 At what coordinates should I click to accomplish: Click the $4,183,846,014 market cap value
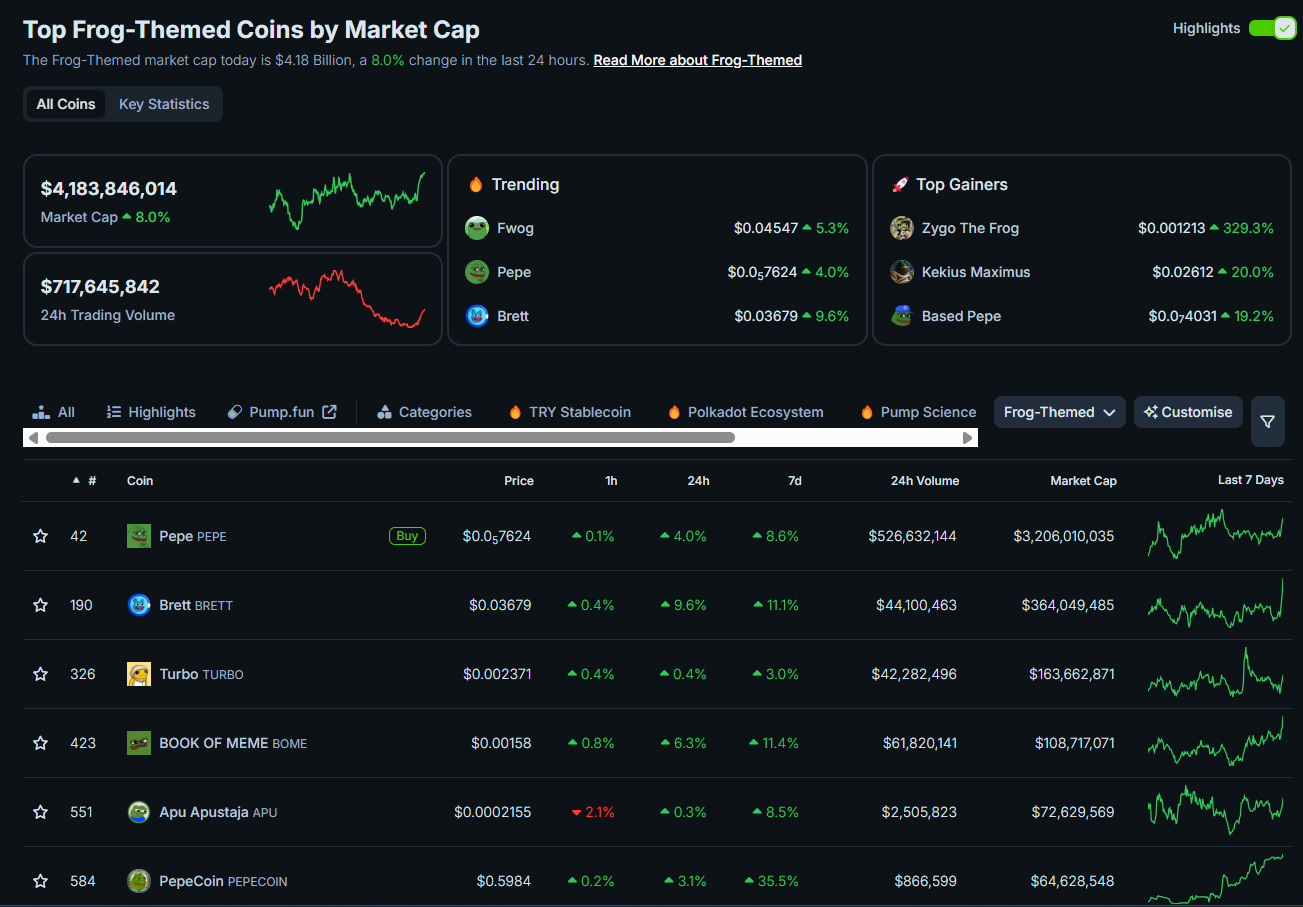pyautogui.click(x=109, y=188)
